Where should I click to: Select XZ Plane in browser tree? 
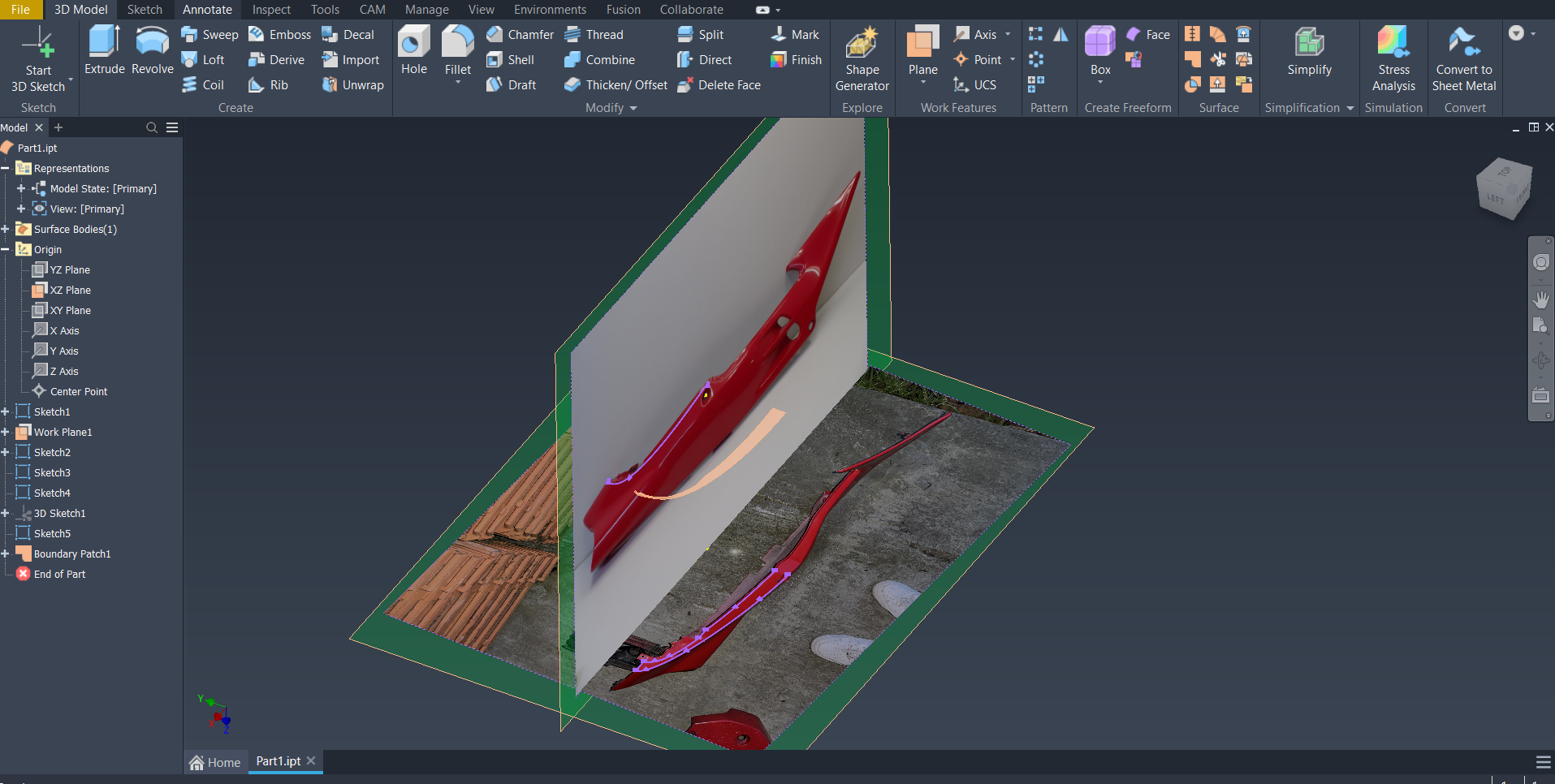[x=70, y=291]
